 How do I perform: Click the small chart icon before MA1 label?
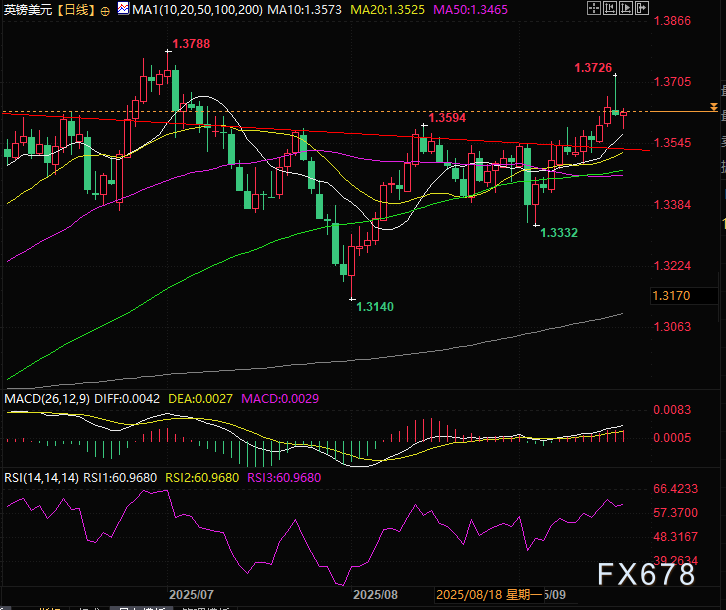click(123, 9)
